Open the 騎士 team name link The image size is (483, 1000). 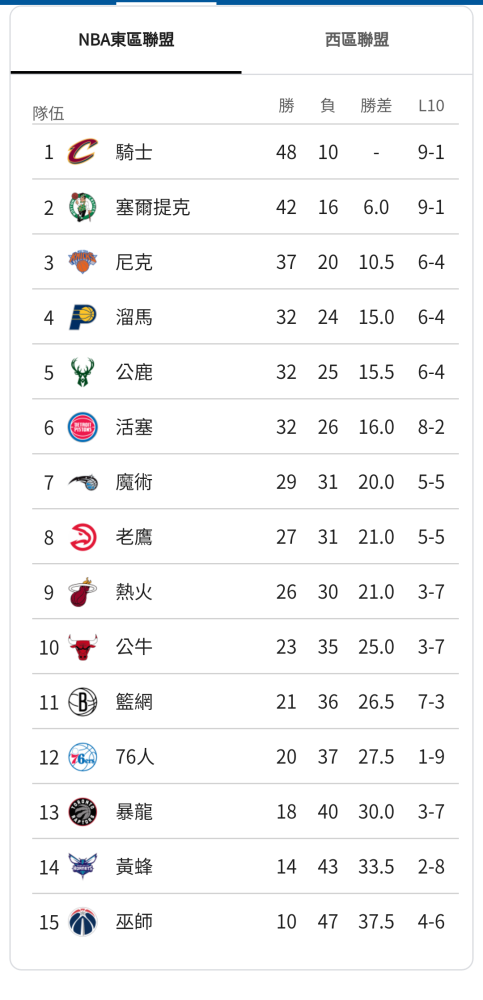[134, 152]
